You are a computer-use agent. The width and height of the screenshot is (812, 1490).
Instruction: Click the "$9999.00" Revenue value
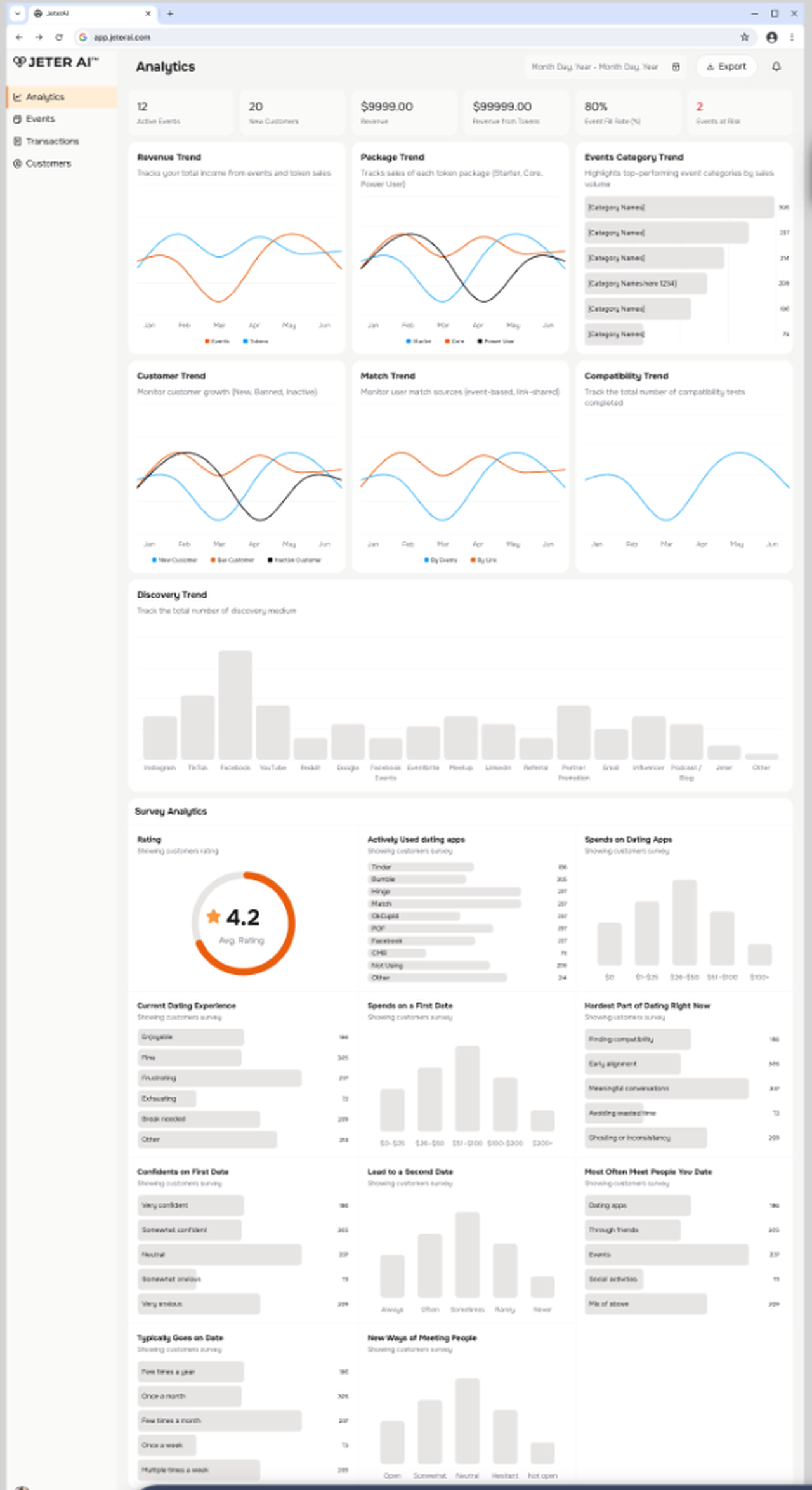(387, 107)
